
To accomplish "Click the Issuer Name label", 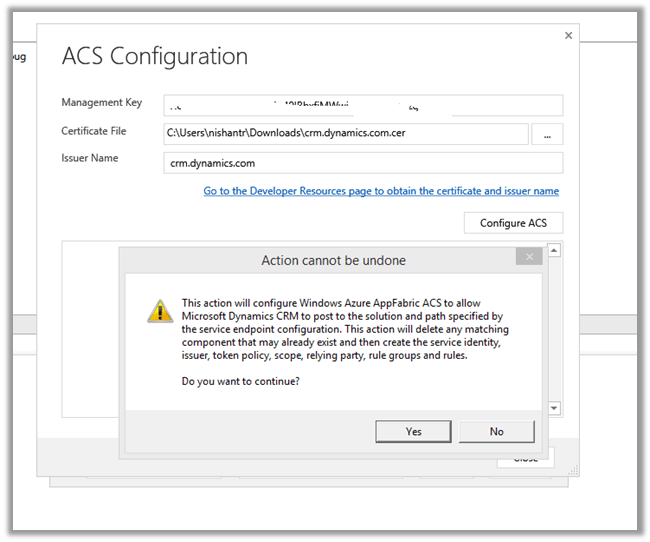I will point(90,158).
